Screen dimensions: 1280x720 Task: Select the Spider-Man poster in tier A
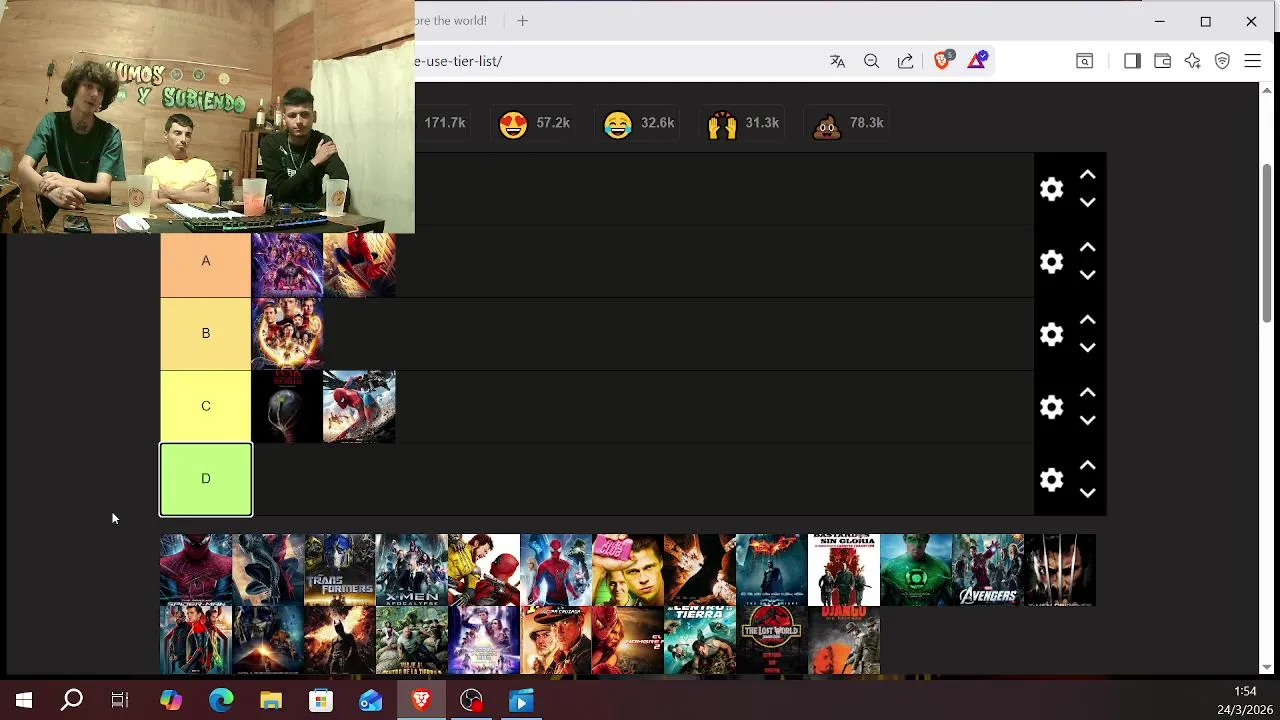tap(359, 265)
